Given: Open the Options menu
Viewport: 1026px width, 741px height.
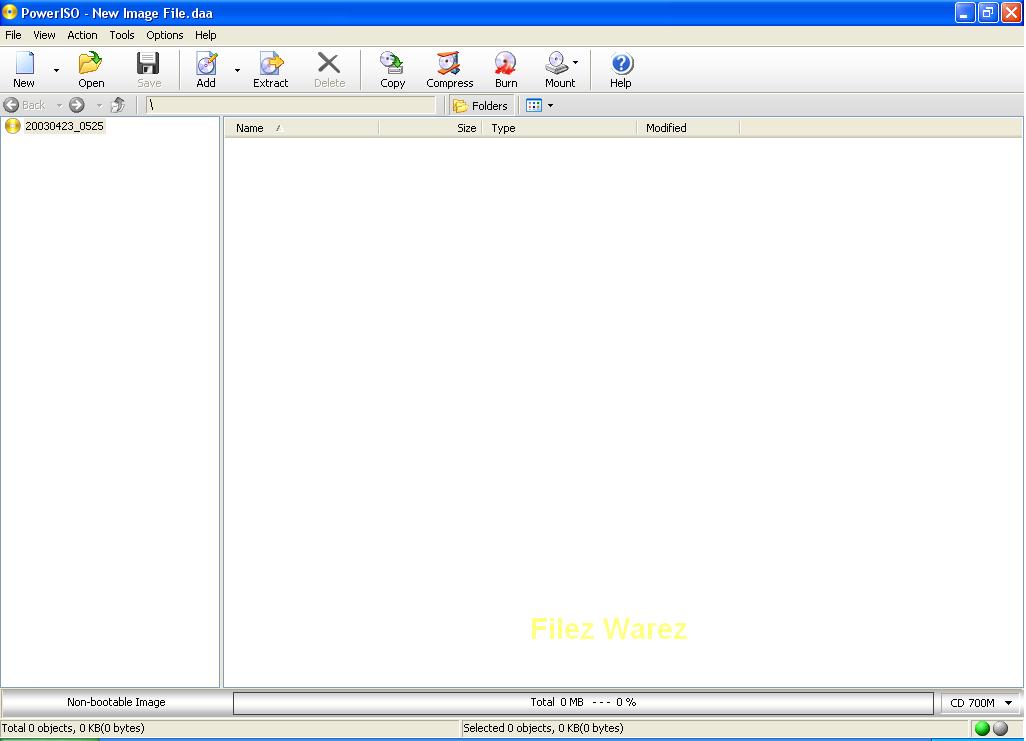Looking at the screenshot, I should (164, 35).
